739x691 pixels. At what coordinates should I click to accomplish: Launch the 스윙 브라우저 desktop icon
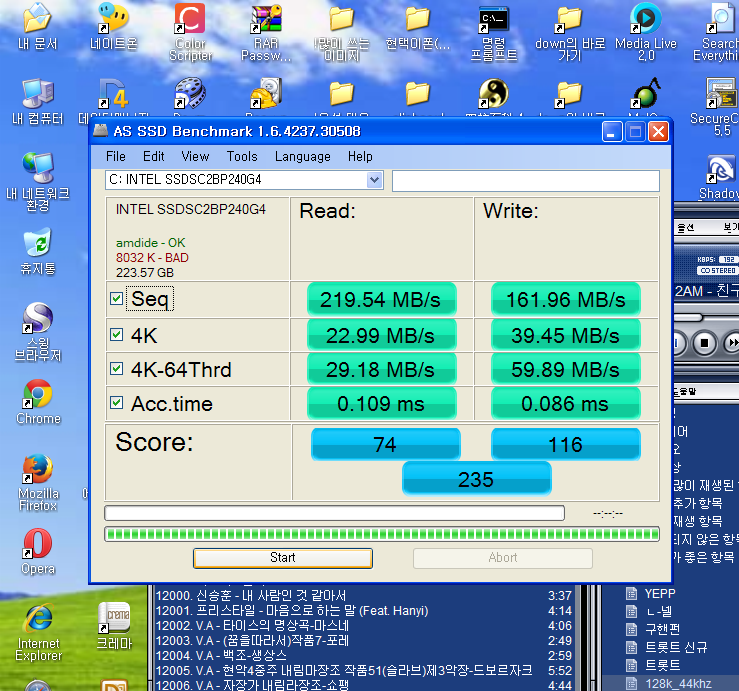tap(38, 332)
